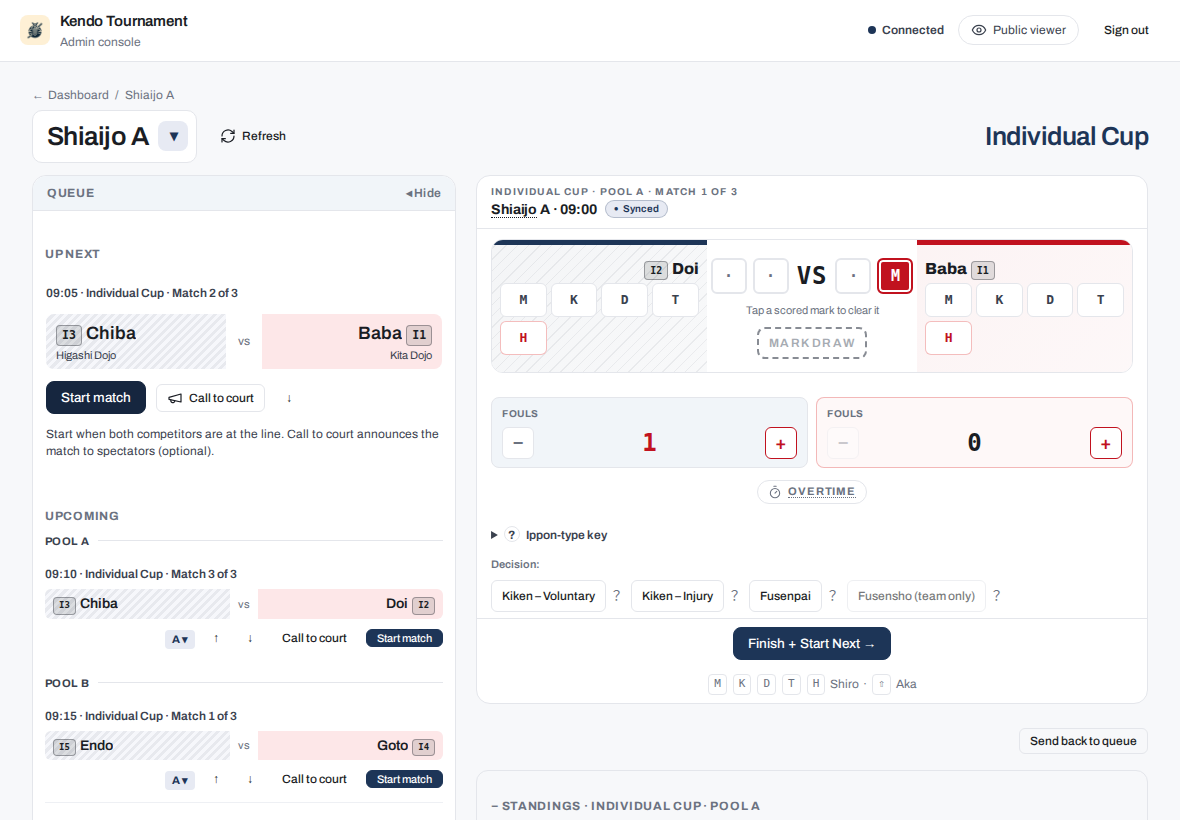Score Men (M) for Doi

coord(523,300)
